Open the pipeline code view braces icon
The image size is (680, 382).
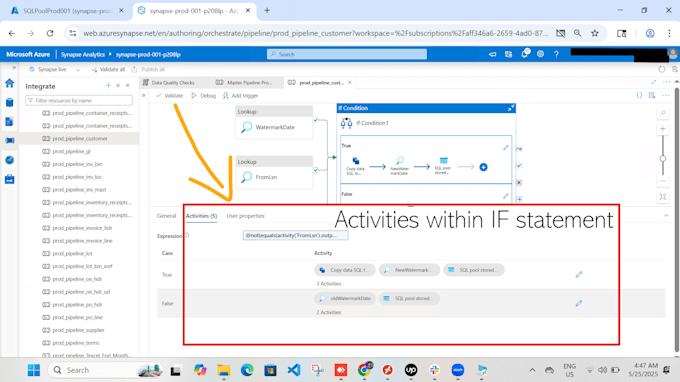tap(639, 95)
